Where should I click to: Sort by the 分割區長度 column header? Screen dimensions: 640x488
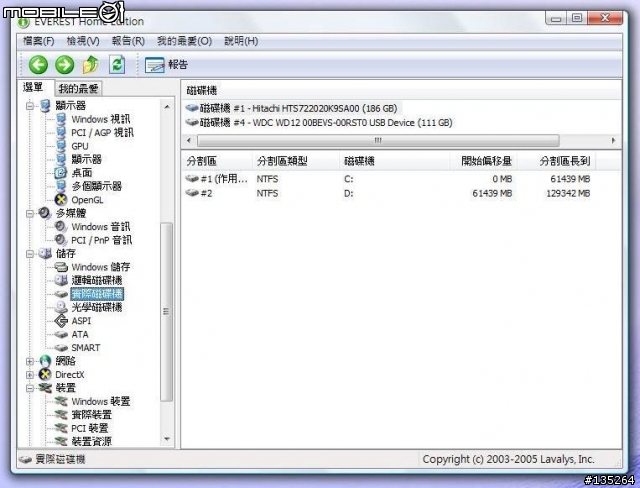click(x=557, y=161)
